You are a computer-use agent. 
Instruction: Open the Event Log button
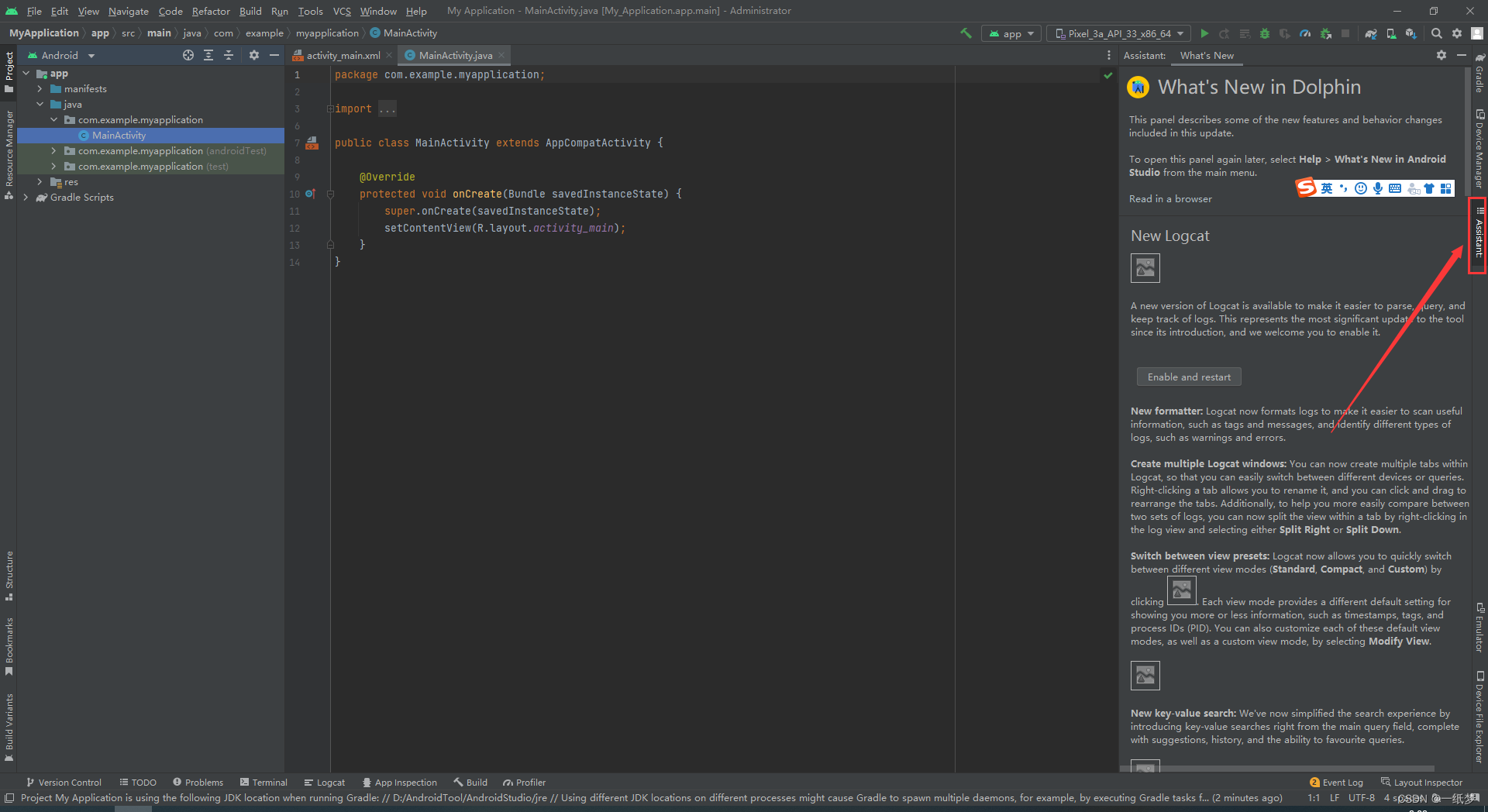point(1336,783)
